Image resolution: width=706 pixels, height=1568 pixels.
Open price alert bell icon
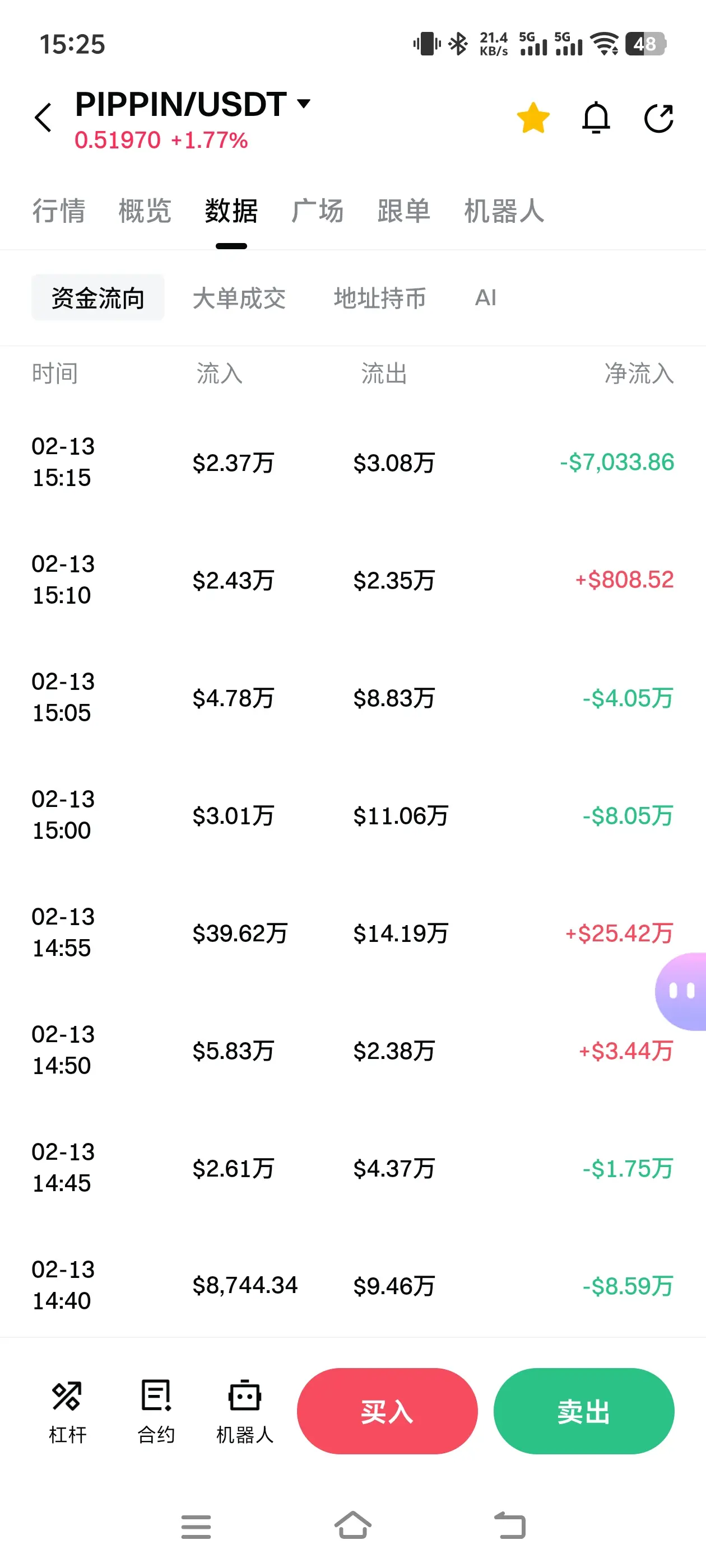(596, 118)
